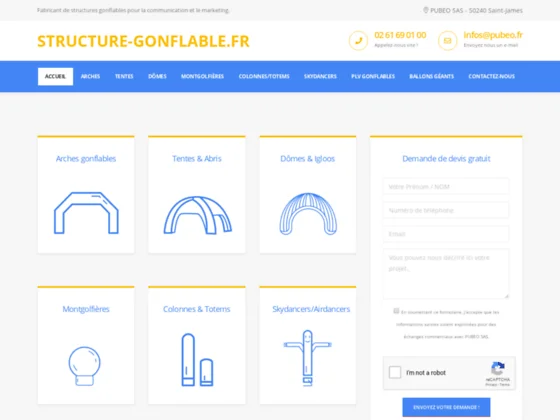
Task: Open the Tentes & Abris title link
Action: pyautogui.click(x=197, y=159)
